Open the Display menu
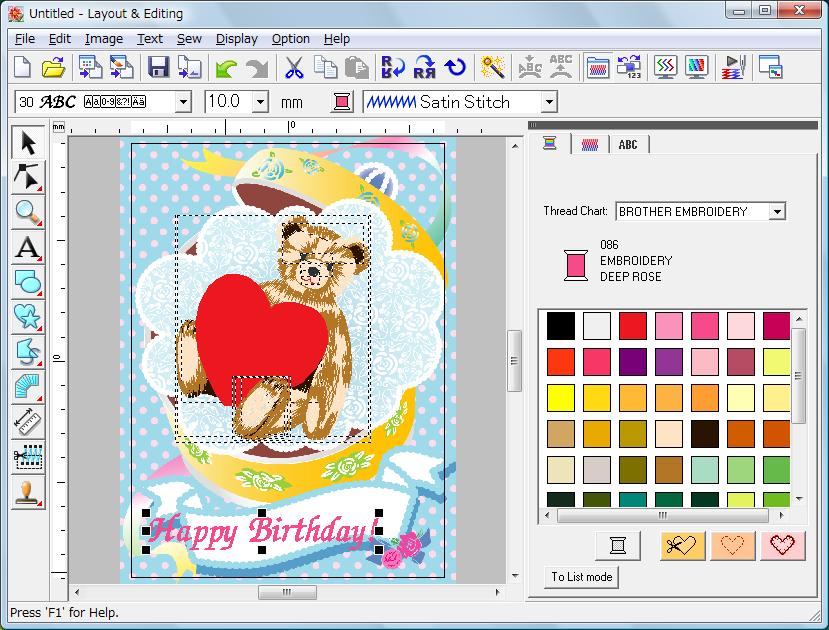 [x=236, y=39]
